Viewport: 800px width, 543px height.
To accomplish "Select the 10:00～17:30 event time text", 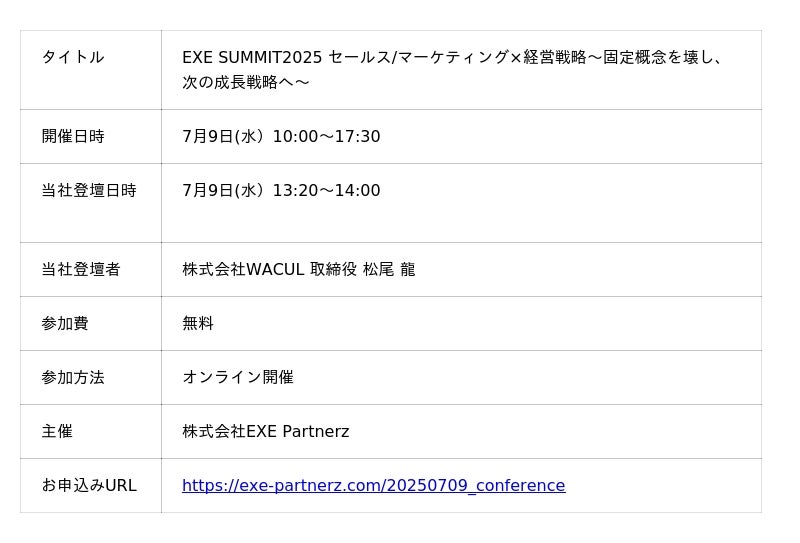I will click(327, 136).
